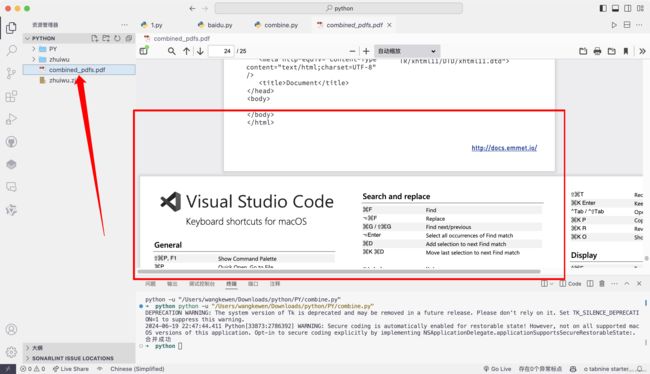Viewport: 650px width, 374px height.
Task: Open Accounts menu in activity bar
Action: [x=11, y=329]
